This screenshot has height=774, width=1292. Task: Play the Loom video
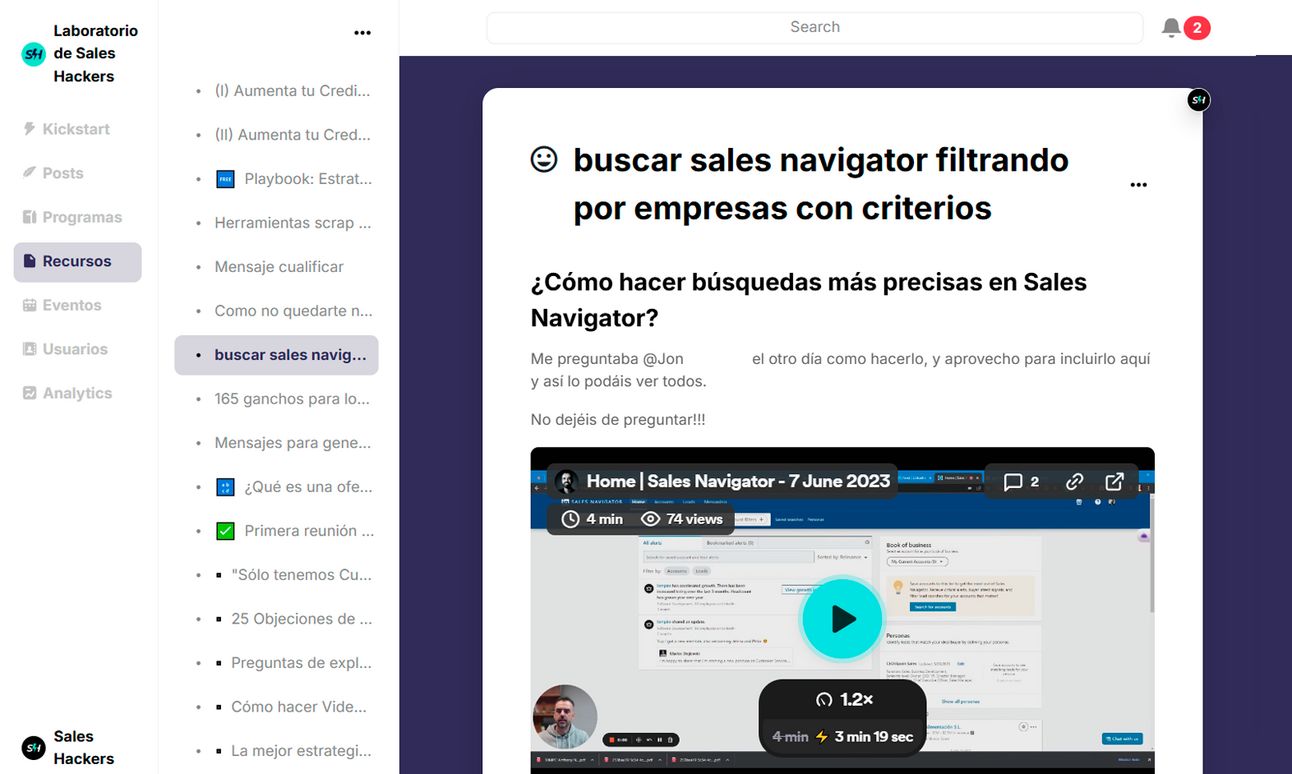[842, 619]
